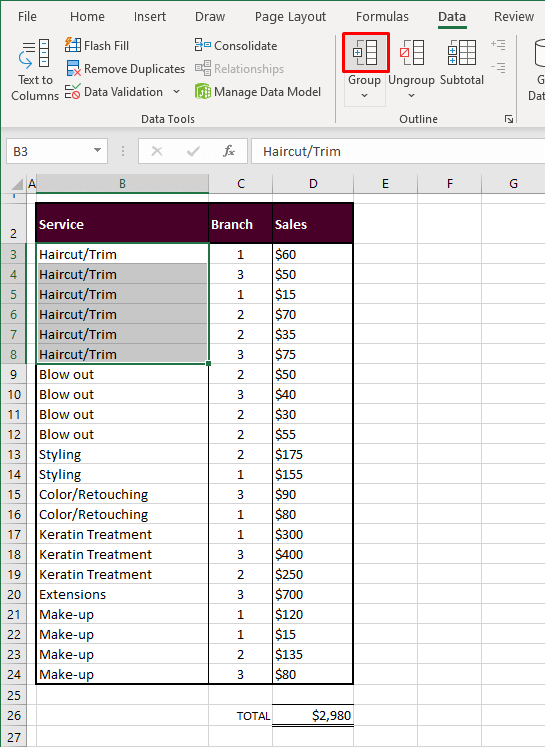Image resolution: width=545 pixels, height=747 pixels.
Task: Open the File tab
Action: click(x=27, y=17)
